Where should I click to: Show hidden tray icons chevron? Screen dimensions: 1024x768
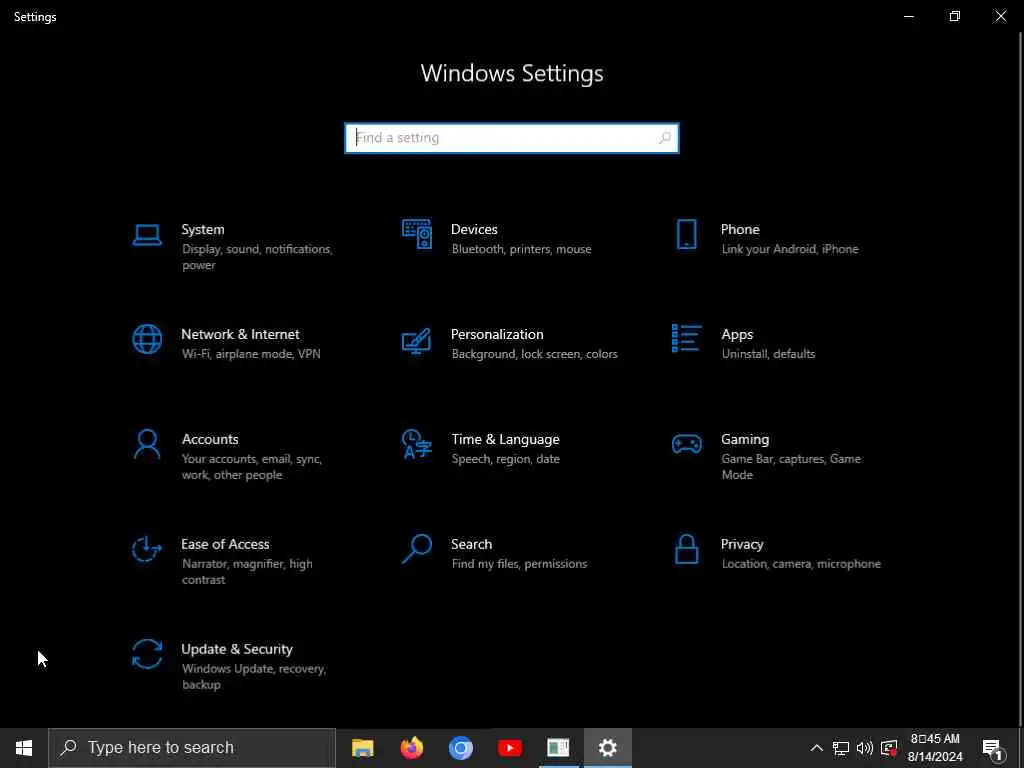pos(816,748)
